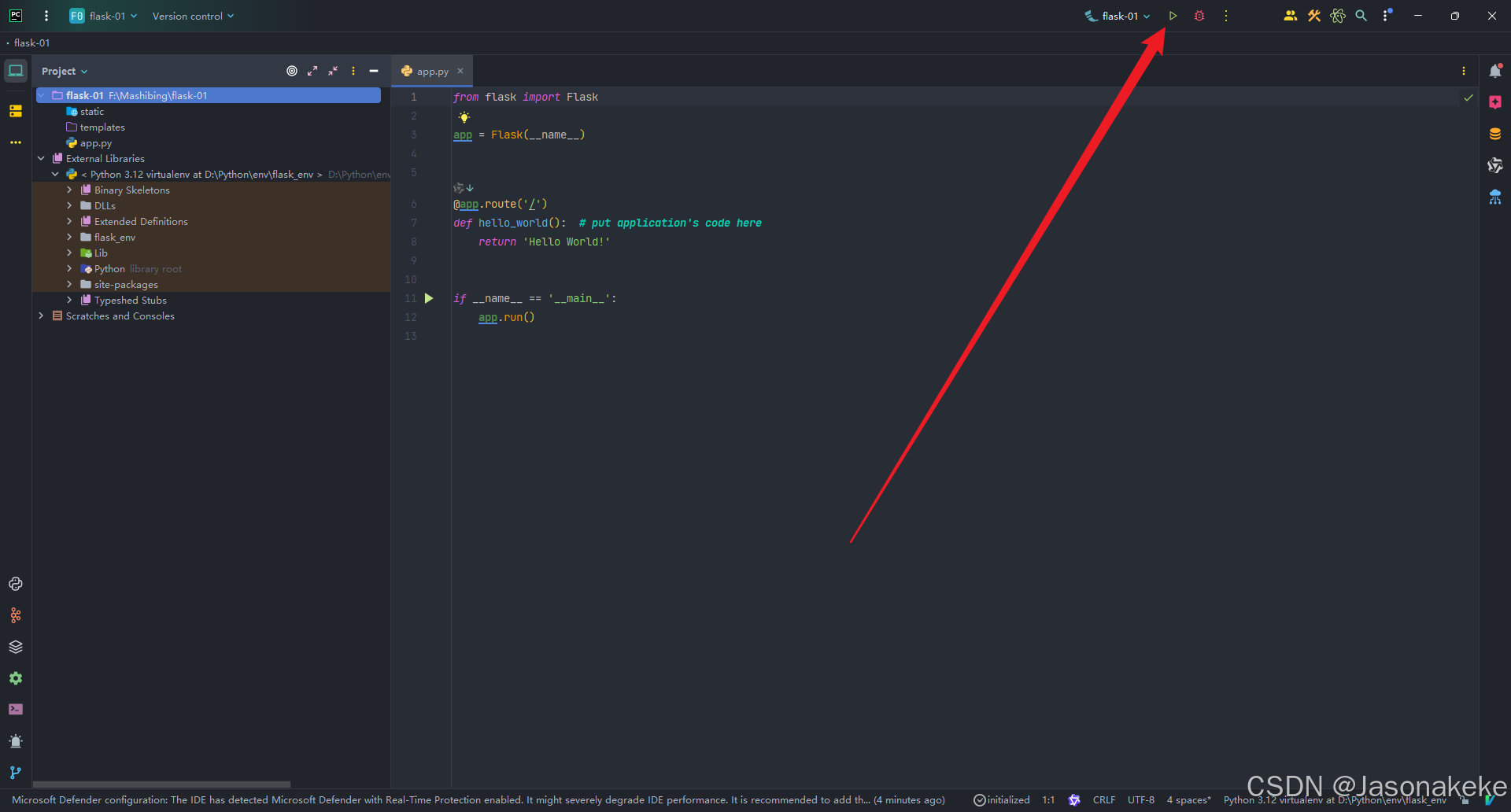Collapse External Libraries node
Image resolution: width=1511 pixels, height=812 pixels.
click(41, 158)
